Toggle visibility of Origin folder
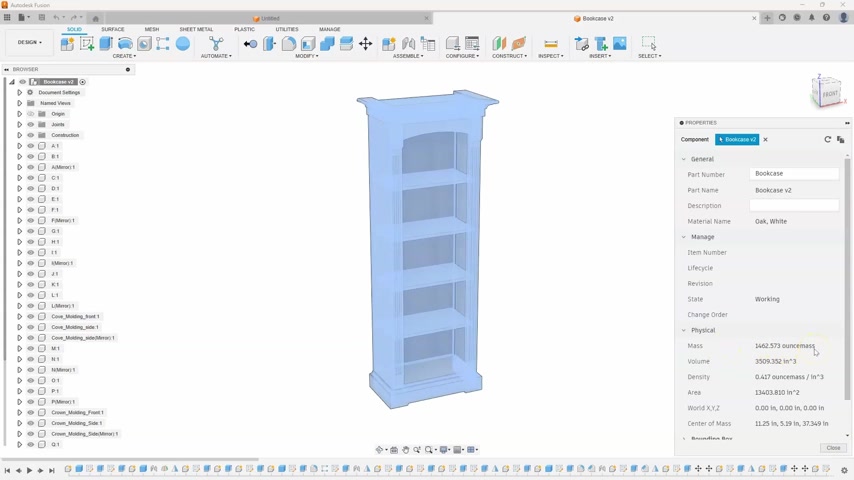 (30, 114)
